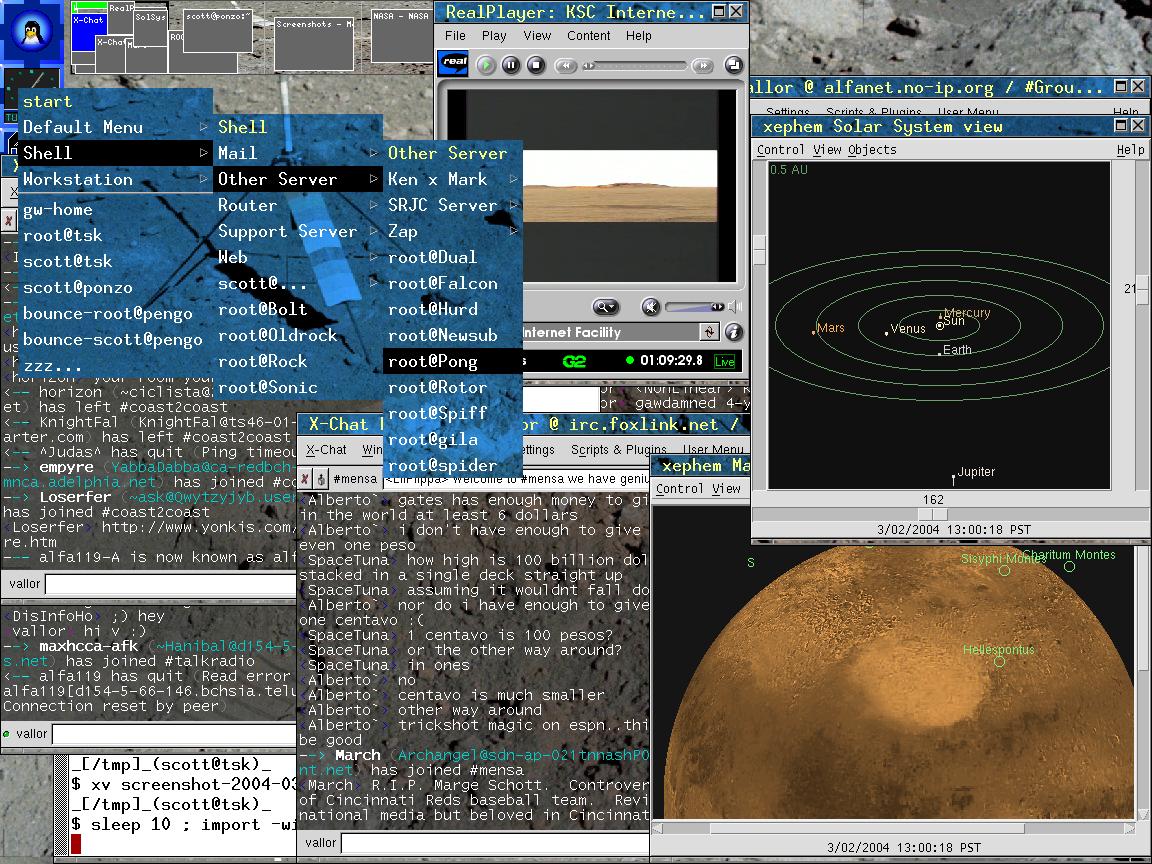Choose root@spider from the menu
The width and height of the screenshot is (1152, 864).
point(453,466)
